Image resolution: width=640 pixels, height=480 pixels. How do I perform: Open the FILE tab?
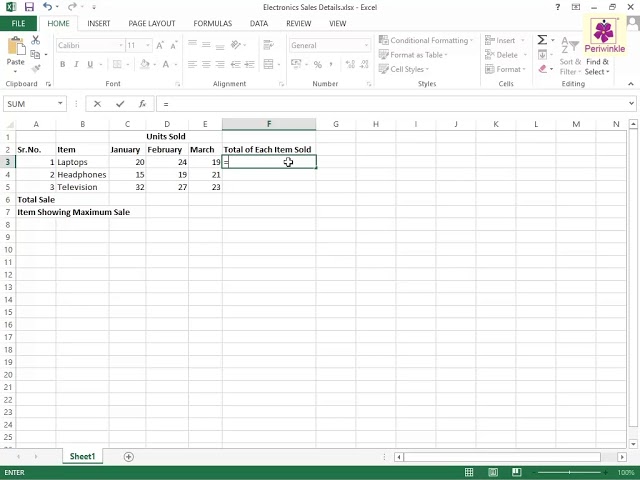(x=18, y=23)
